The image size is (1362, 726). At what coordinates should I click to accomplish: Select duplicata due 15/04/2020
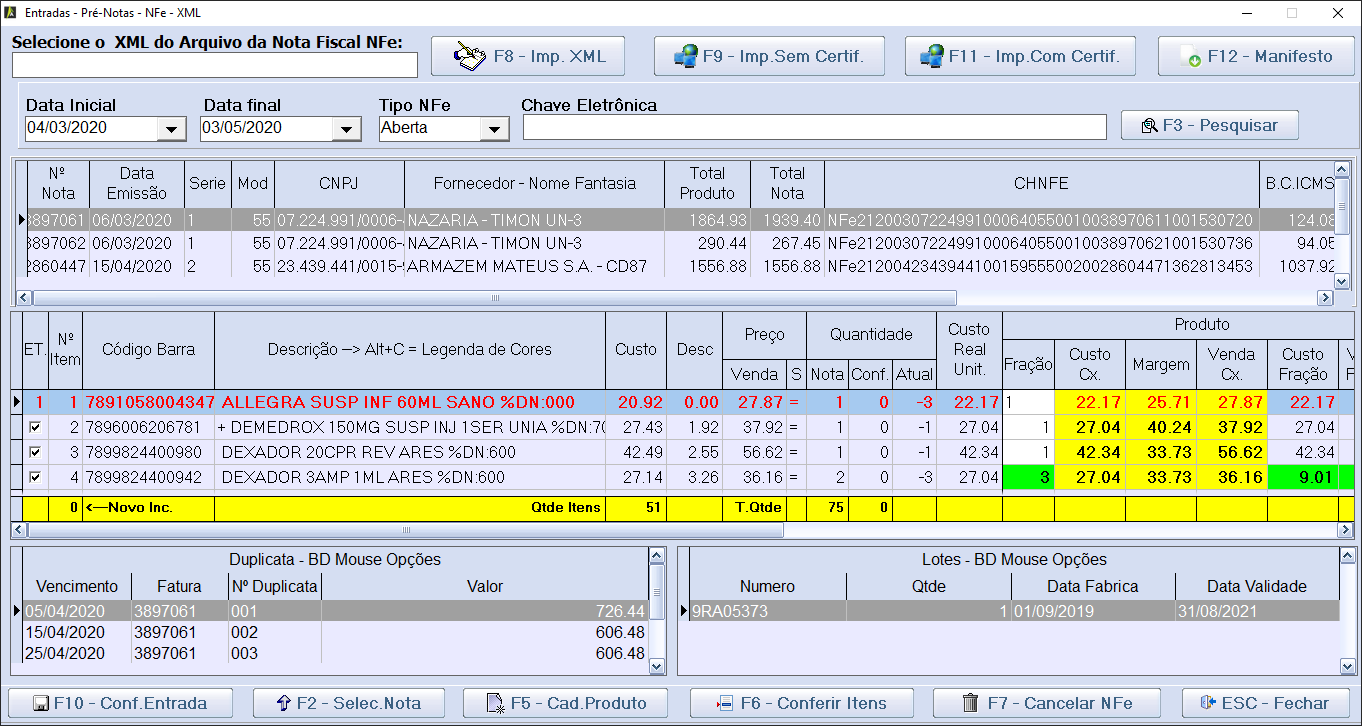[x=335, y=633]
